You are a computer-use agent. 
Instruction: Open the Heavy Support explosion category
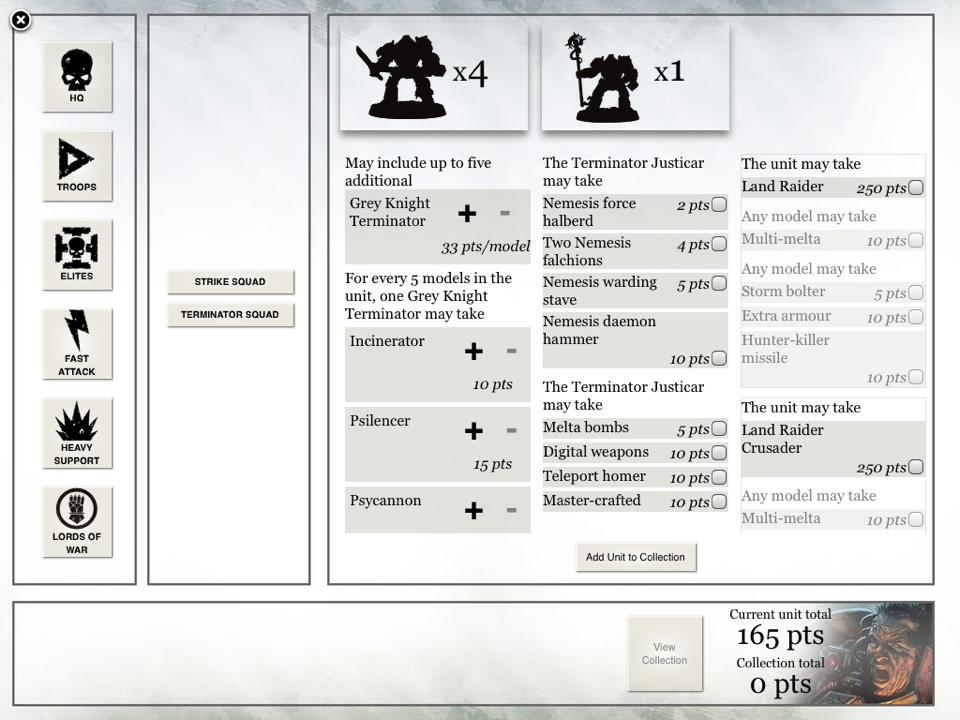click(x=77, y=433)
